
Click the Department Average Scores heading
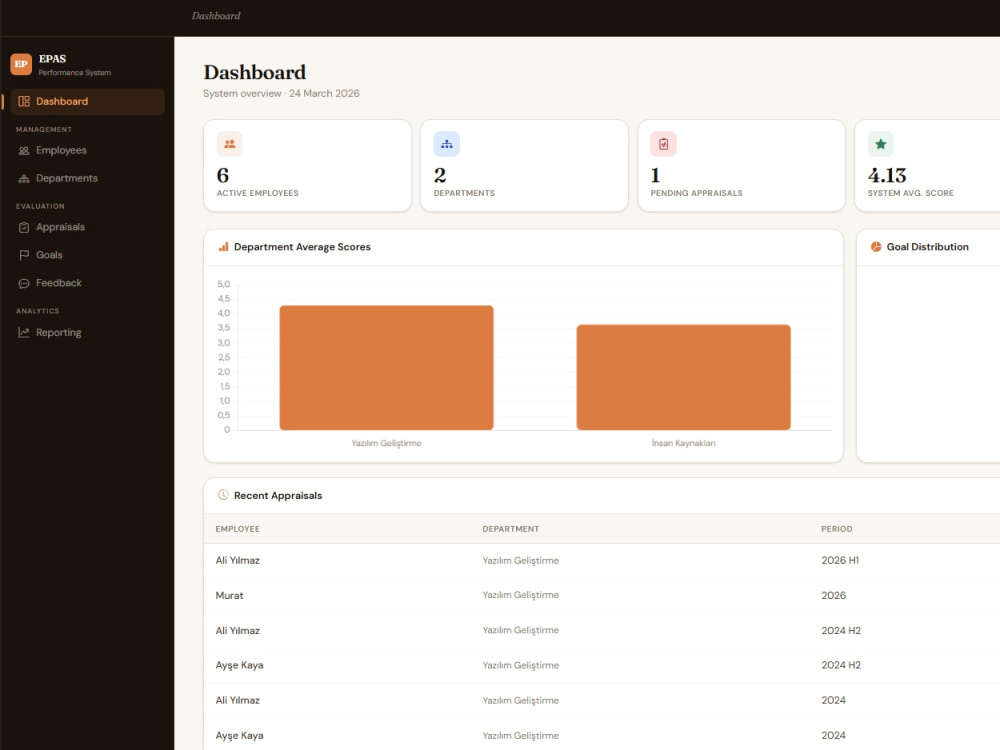tap(302, 247)
